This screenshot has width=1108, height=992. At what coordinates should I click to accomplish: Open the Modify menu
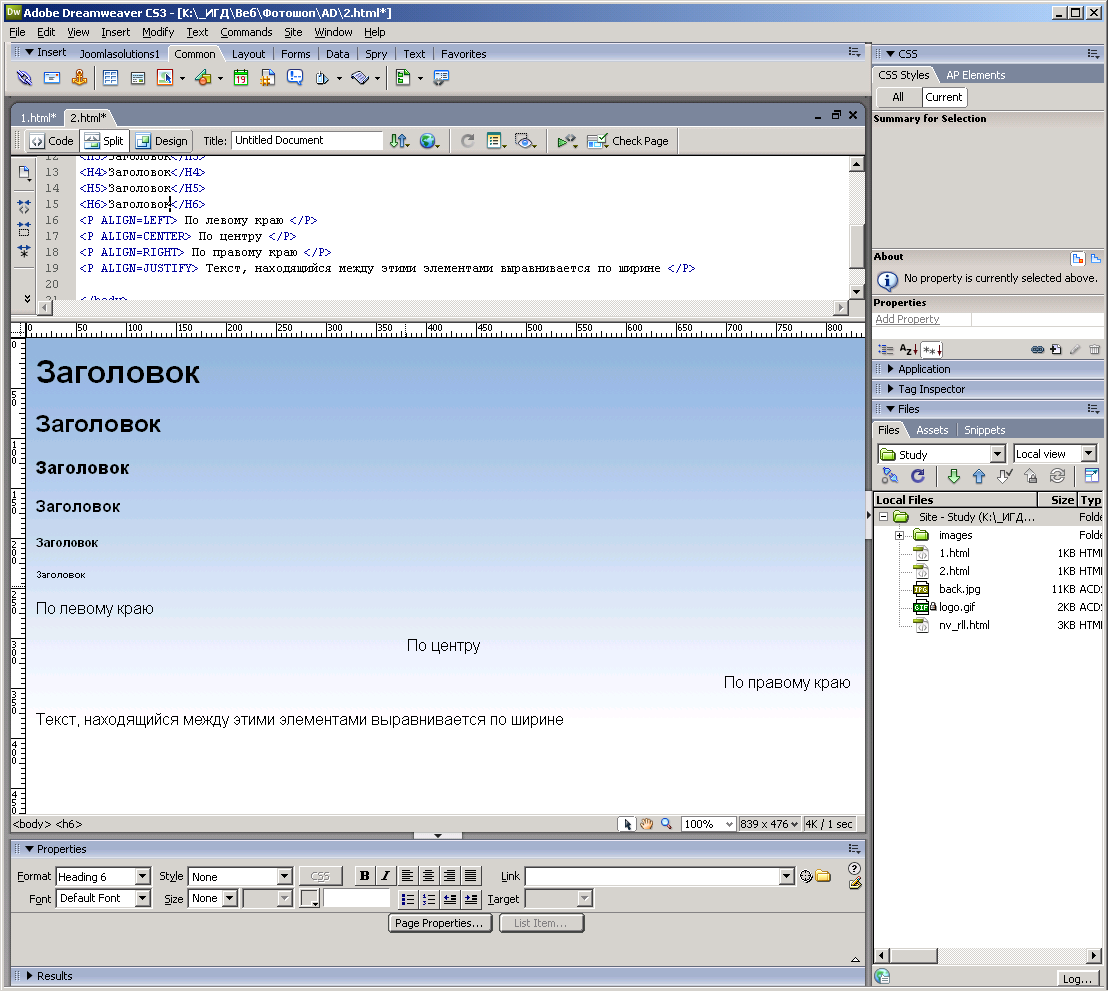[158, 32]
